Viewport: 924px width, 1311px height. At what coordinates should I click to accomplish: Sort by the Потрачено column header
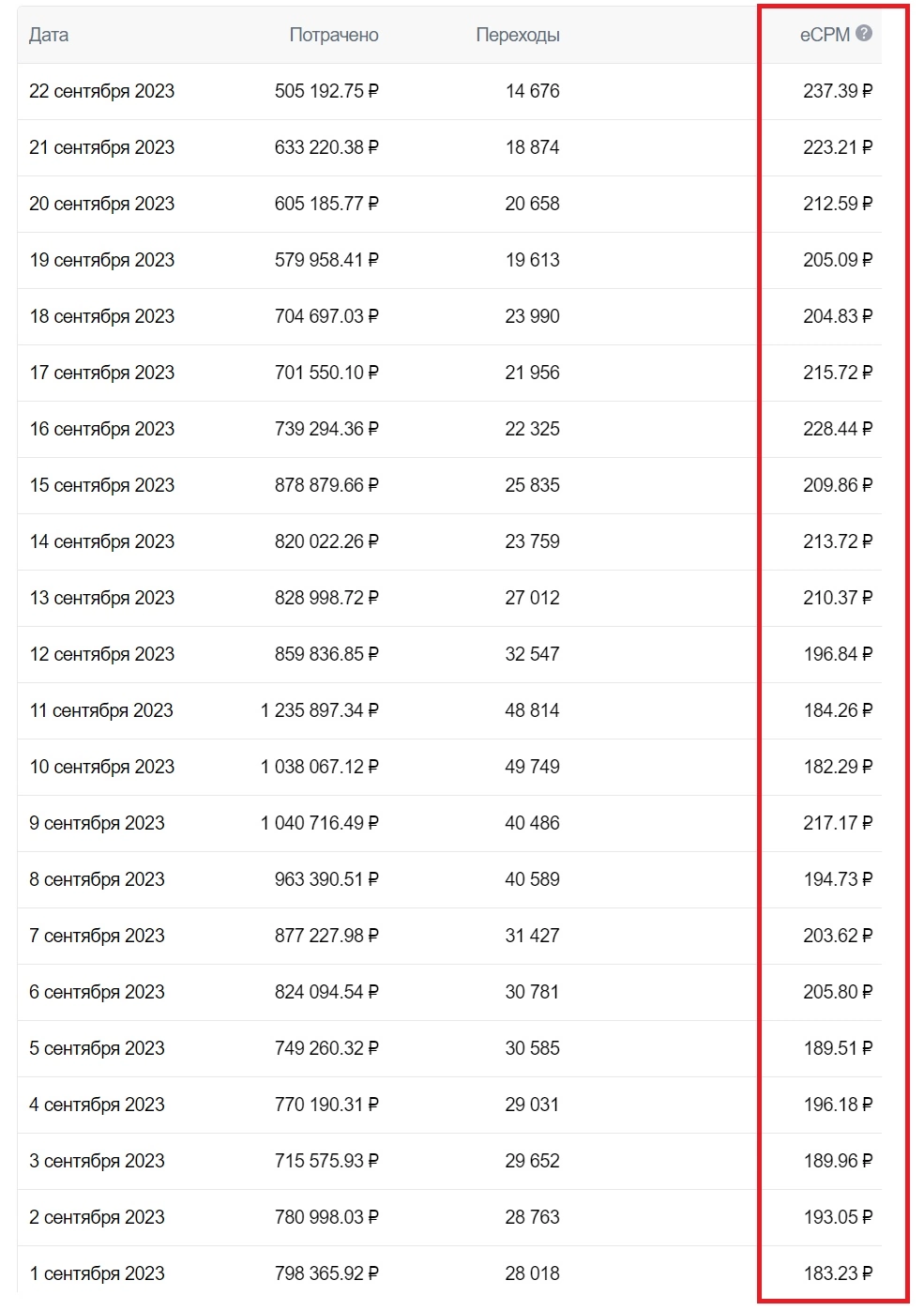(334, 35)
